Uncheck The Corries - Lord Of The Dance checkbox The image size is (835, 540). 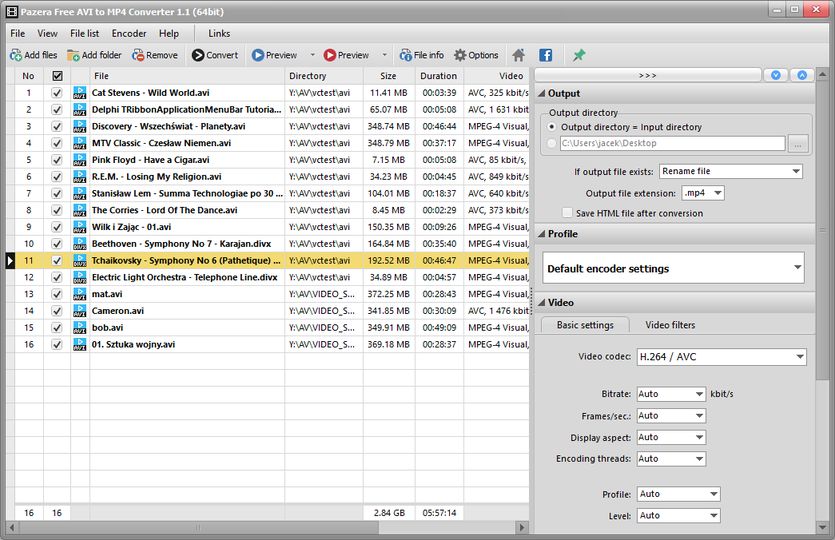(x=56, y=210)
